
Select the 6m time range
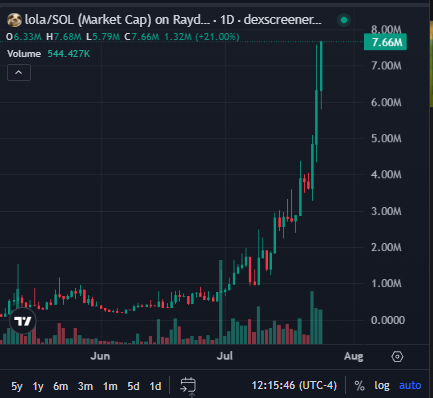[61, 386]
